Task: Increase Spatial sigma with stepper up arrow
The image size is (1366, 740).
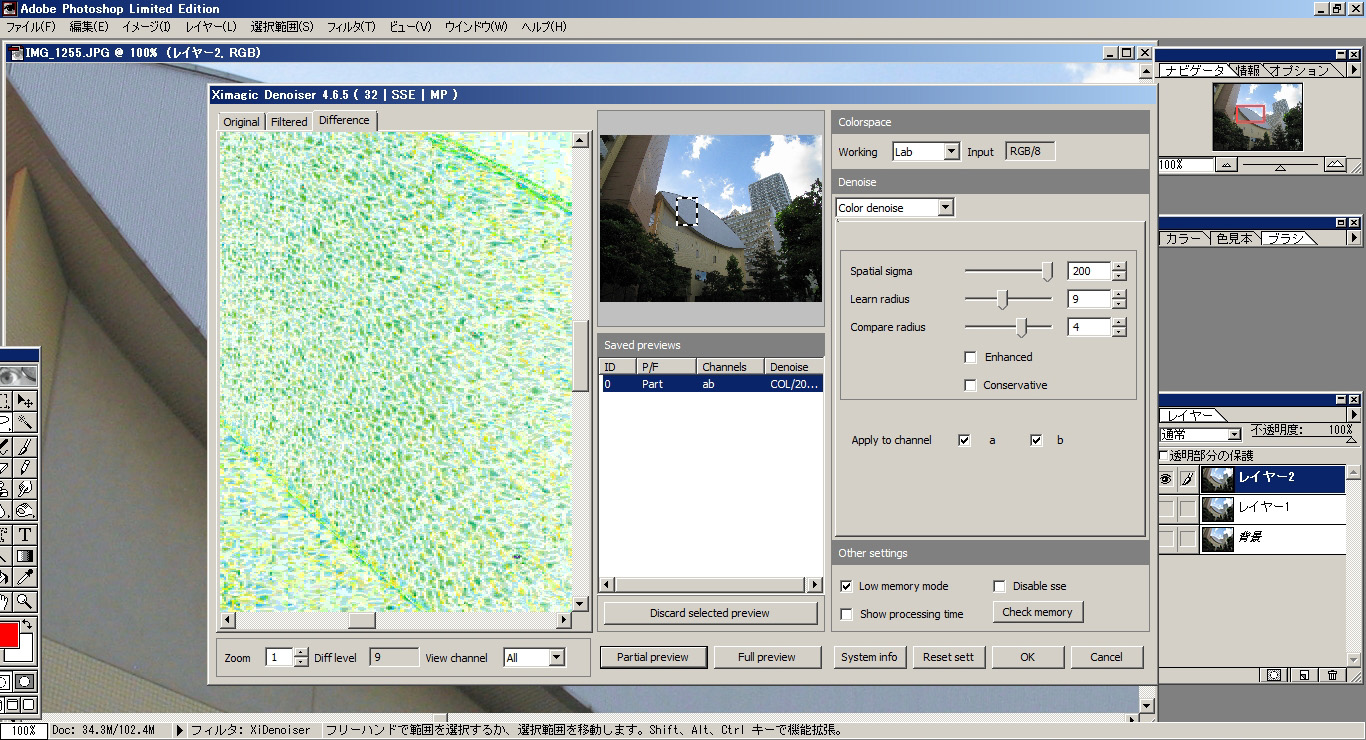Action: click(1119, 266)
